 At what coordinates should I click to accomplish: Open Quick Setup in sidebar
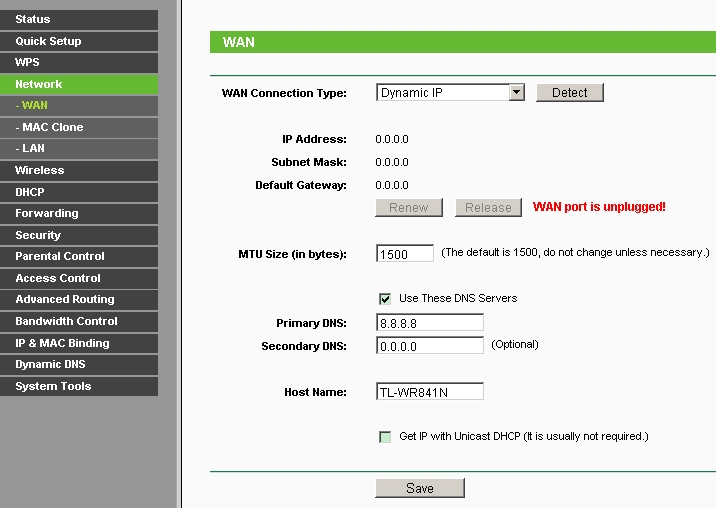(79, 41)
